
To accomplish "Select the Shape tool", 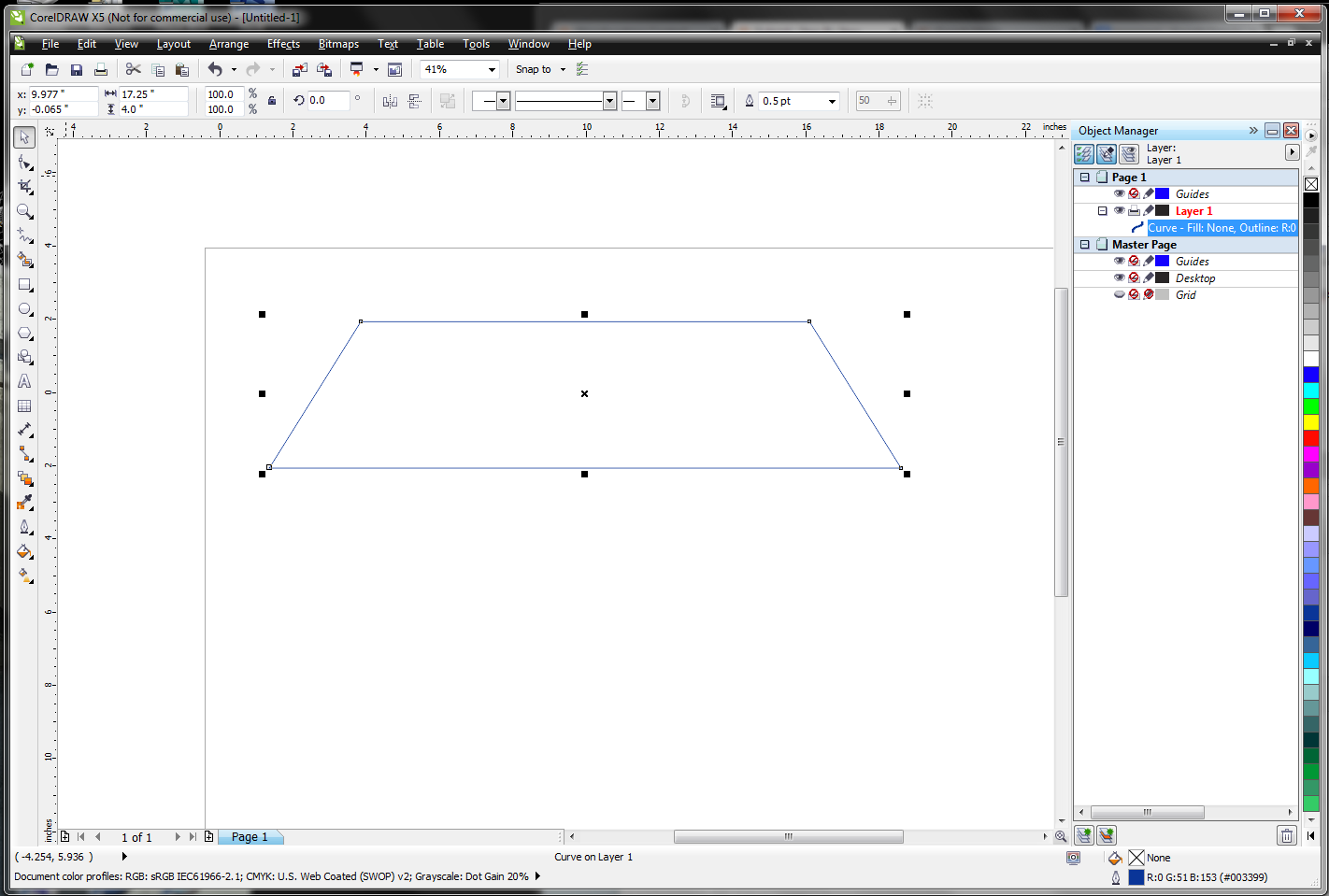I will tap(25, 163).
